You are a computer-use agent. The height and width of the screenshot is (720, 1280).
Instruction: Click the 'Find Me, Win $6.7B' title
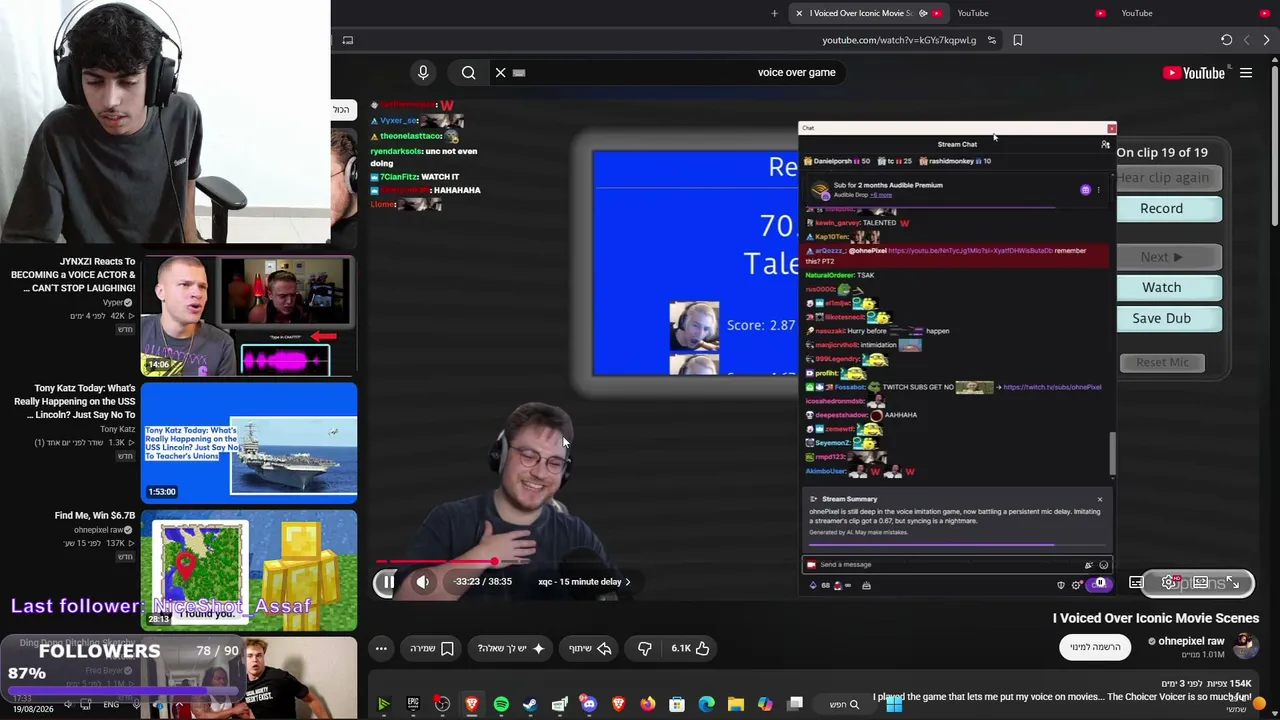[x=95, y=516]
